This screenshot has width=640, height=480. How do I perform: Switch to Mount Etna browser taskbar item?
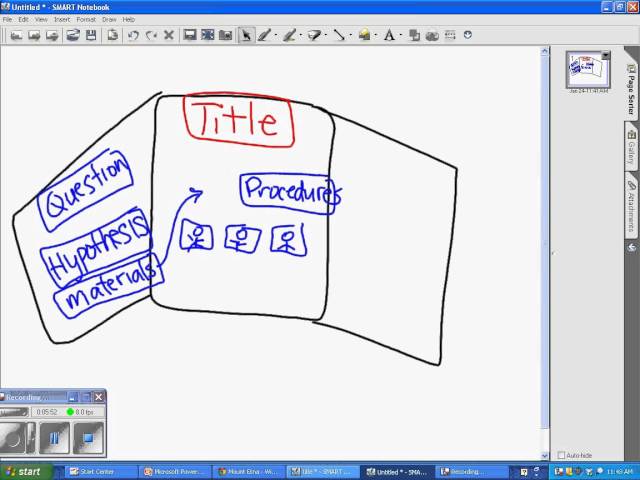tap(249, 472)
